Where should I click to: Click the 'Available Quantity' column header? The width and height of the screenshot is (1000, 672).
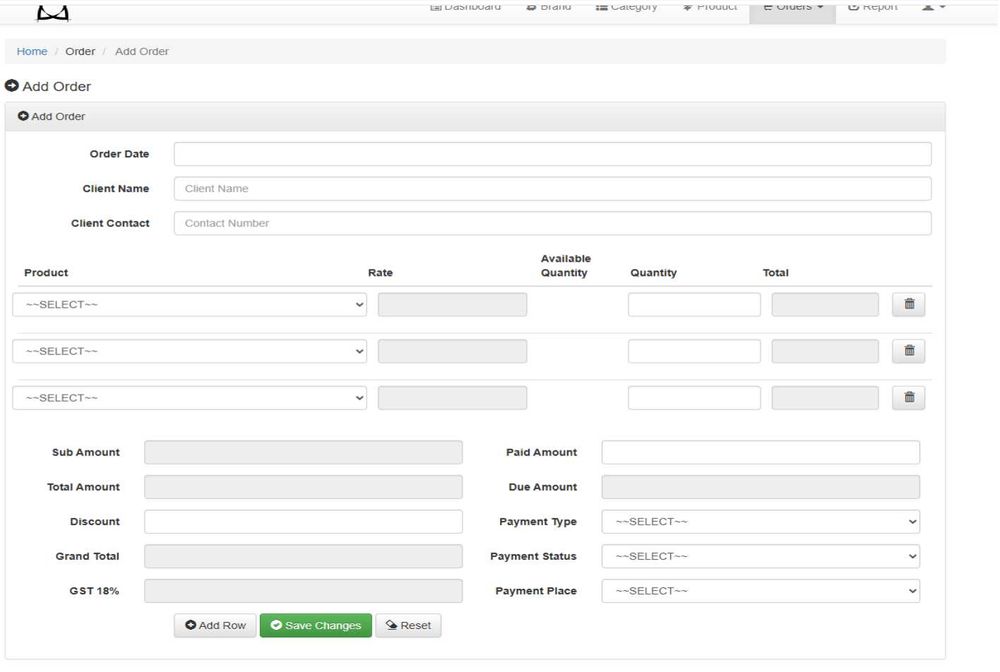point(565,265)
